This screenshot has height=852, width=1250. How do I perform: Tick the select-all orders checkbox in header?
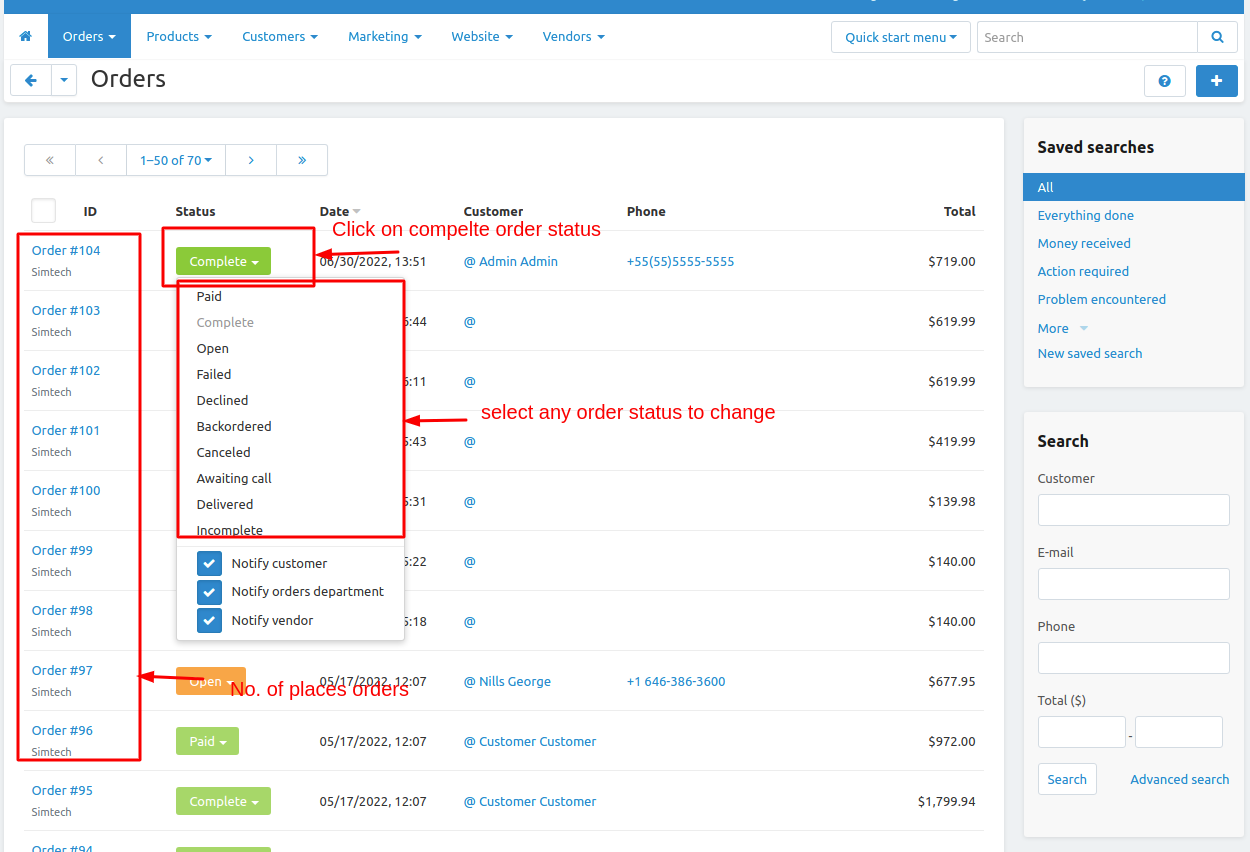(x=44, y=211)
